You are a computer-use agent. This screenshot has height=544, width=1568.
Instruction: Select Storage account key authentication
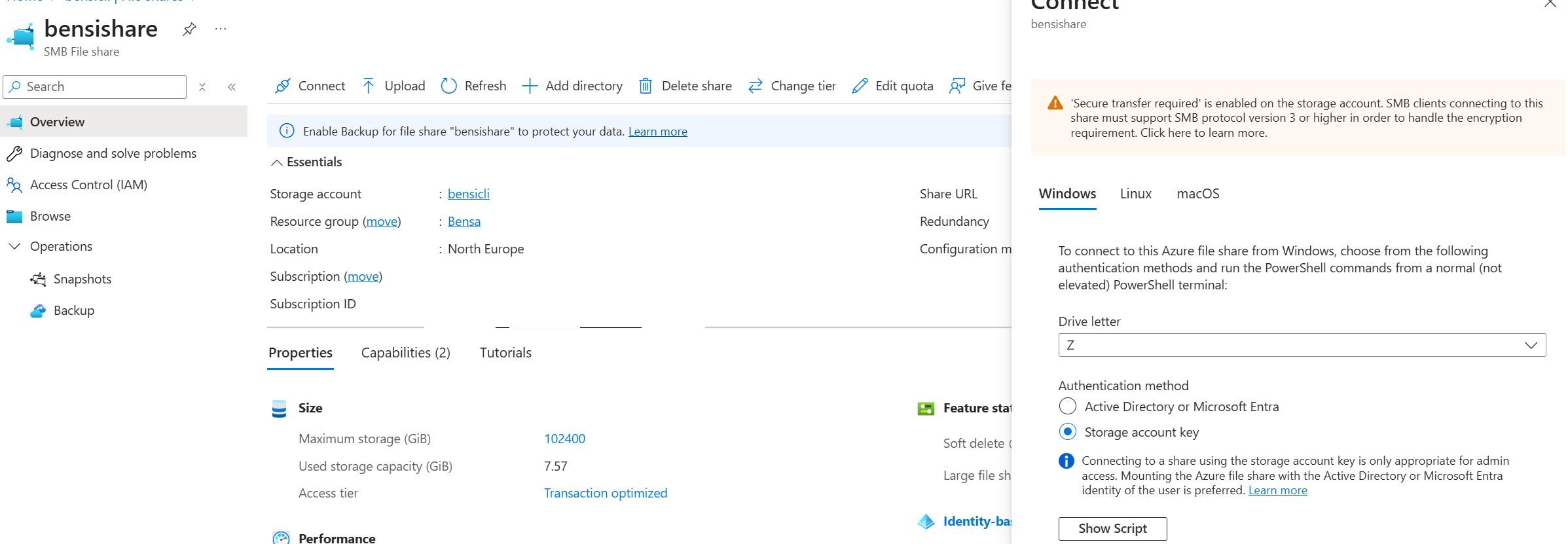pyautogui.click(x=1068, y=432)
